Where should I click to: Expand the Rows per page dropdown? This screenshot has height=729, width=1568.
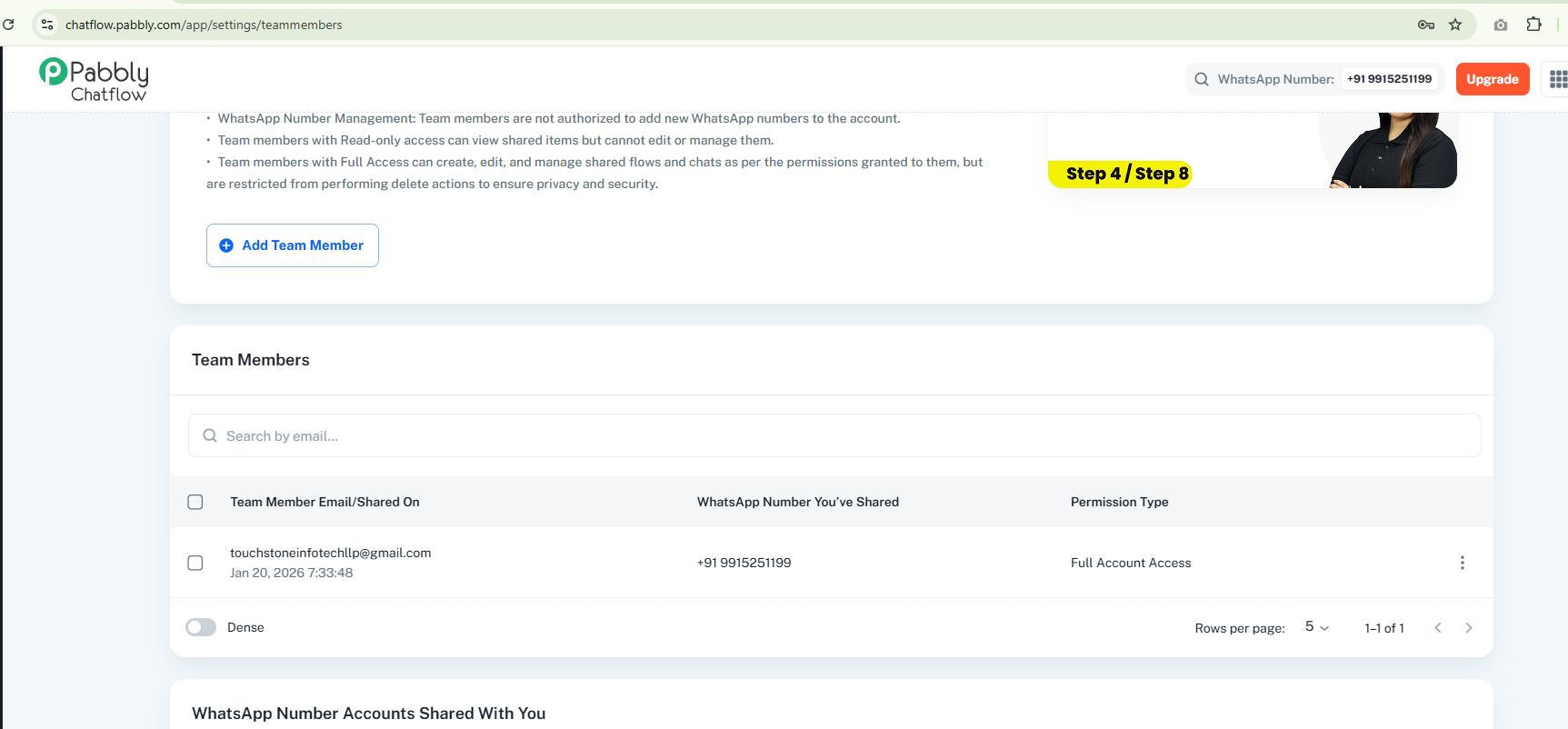point(1316,627)
